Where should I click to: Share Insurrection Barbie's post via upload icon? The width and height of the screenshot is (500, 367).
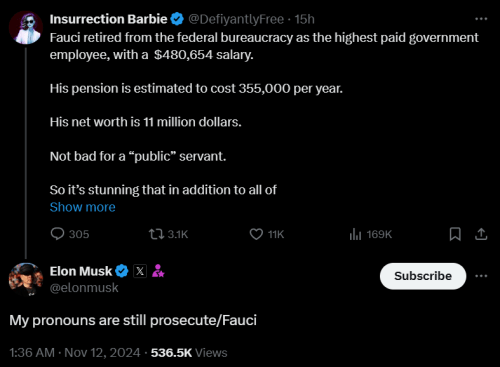pos(481,234)
